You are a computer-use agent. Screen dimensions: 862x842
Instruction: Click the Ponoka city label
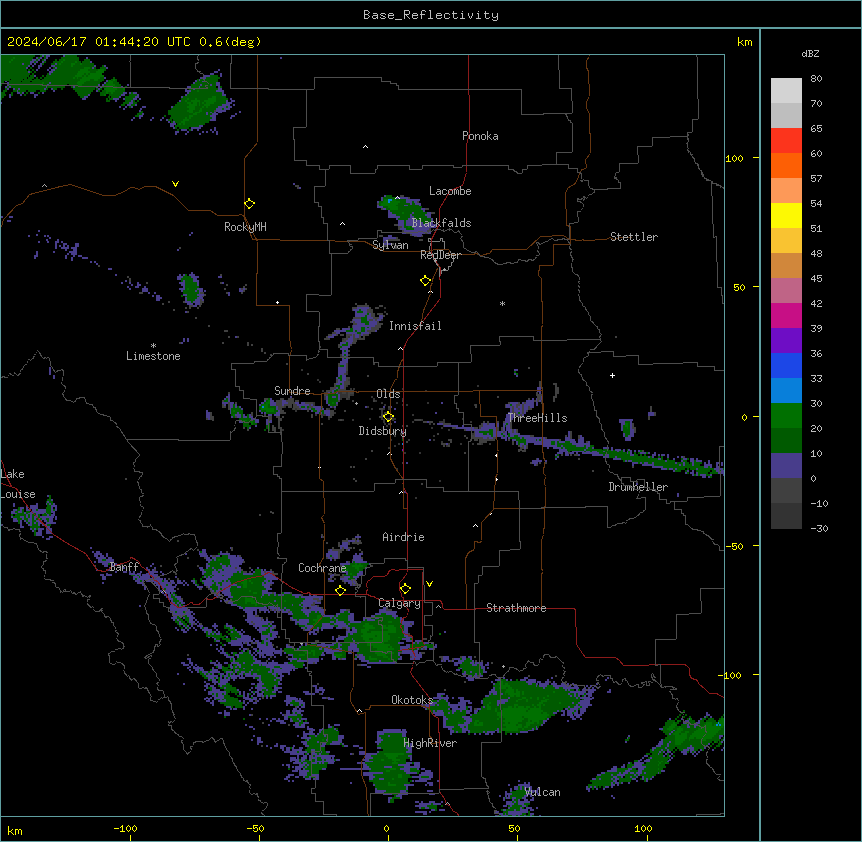pyautogui.click(x=480, y=136)
